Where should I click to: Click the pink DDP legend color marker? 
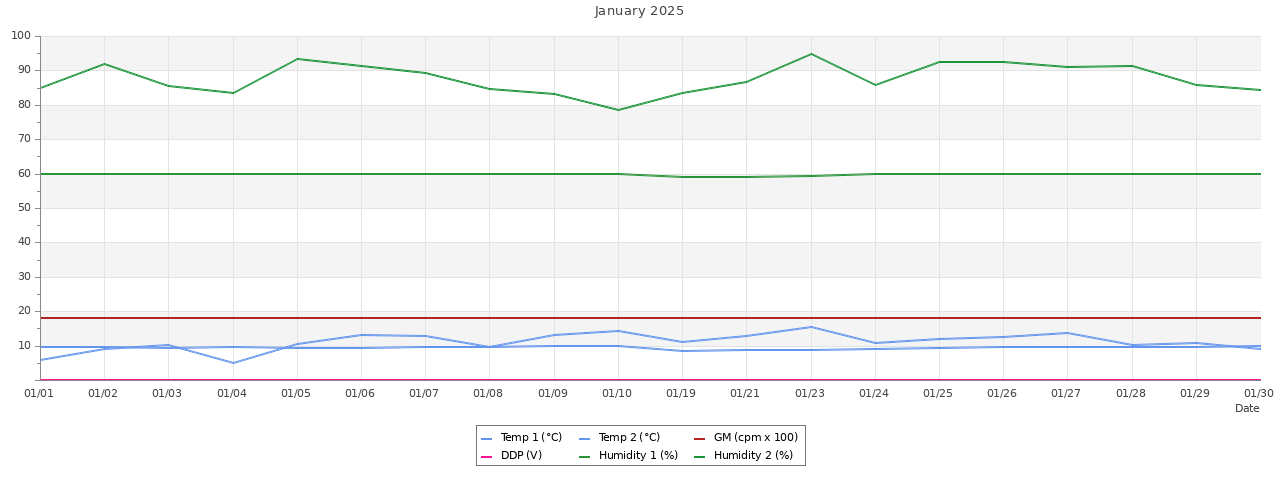487,457
